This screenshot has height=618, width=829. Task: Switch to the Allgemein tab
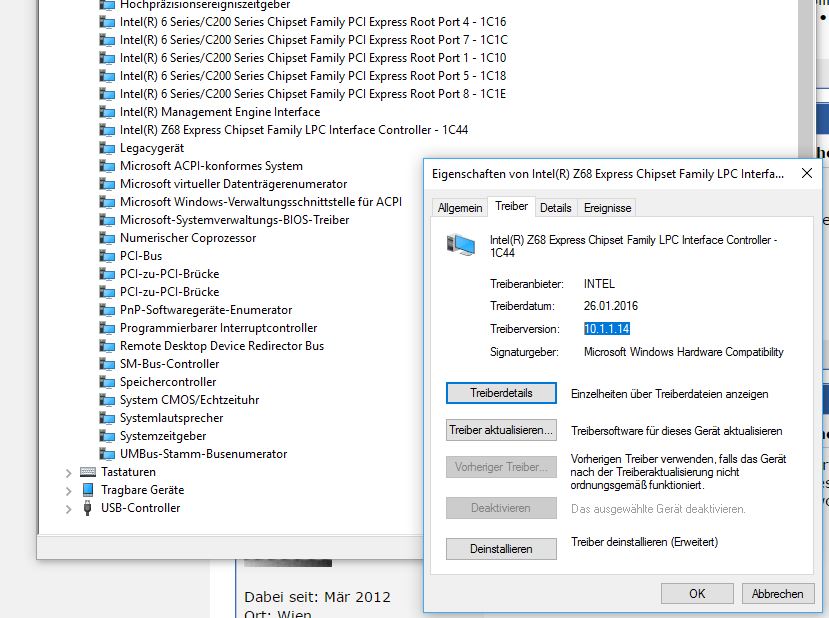point(460,208)
